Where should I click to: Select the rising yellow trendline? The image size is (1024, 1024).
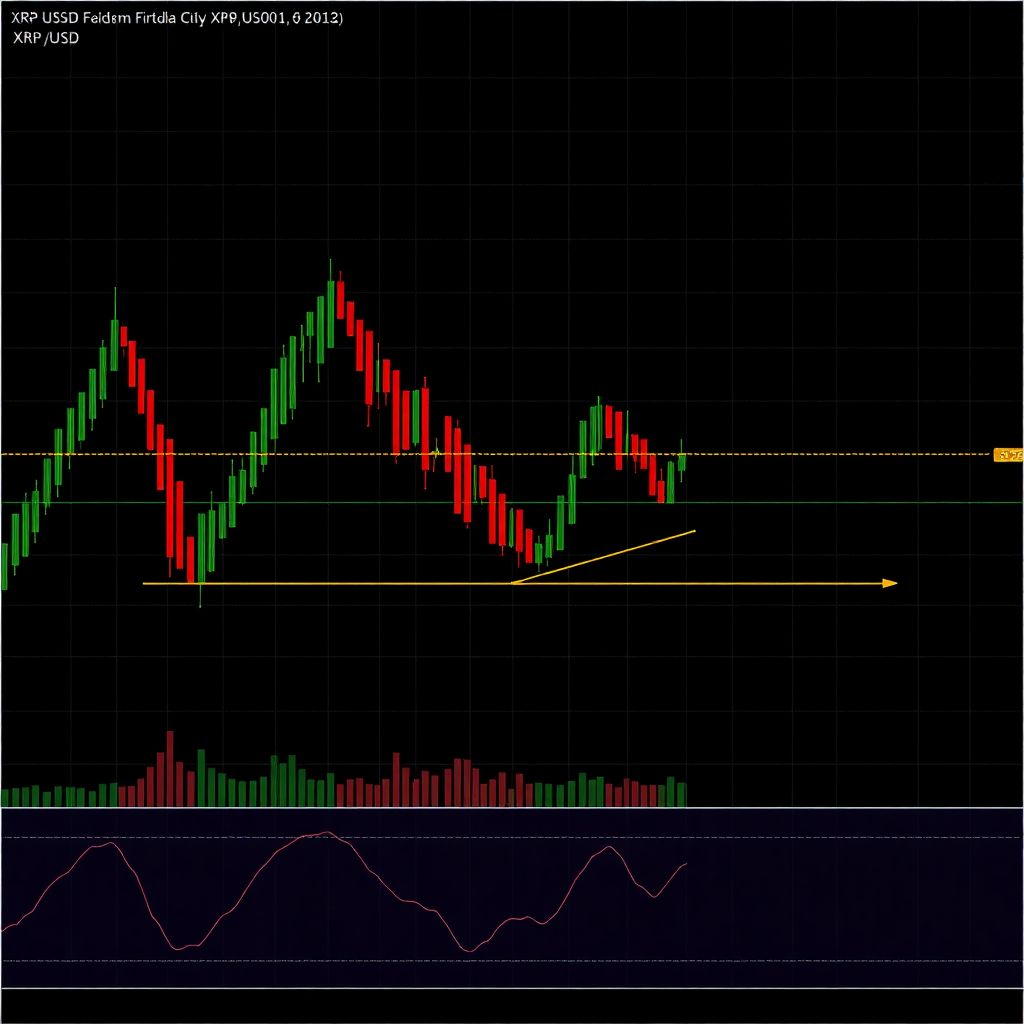tap(603, 557)
